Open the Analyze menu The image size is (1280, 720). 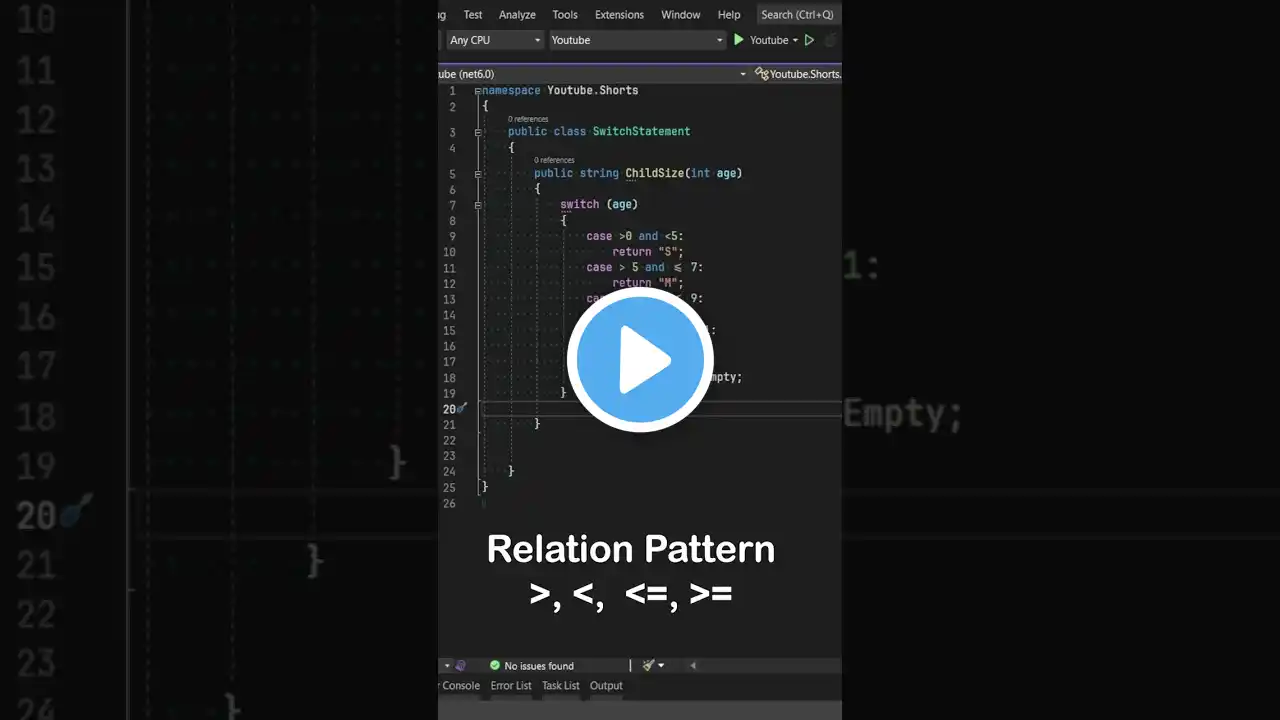pyautogui.click(x=517, y=15)
